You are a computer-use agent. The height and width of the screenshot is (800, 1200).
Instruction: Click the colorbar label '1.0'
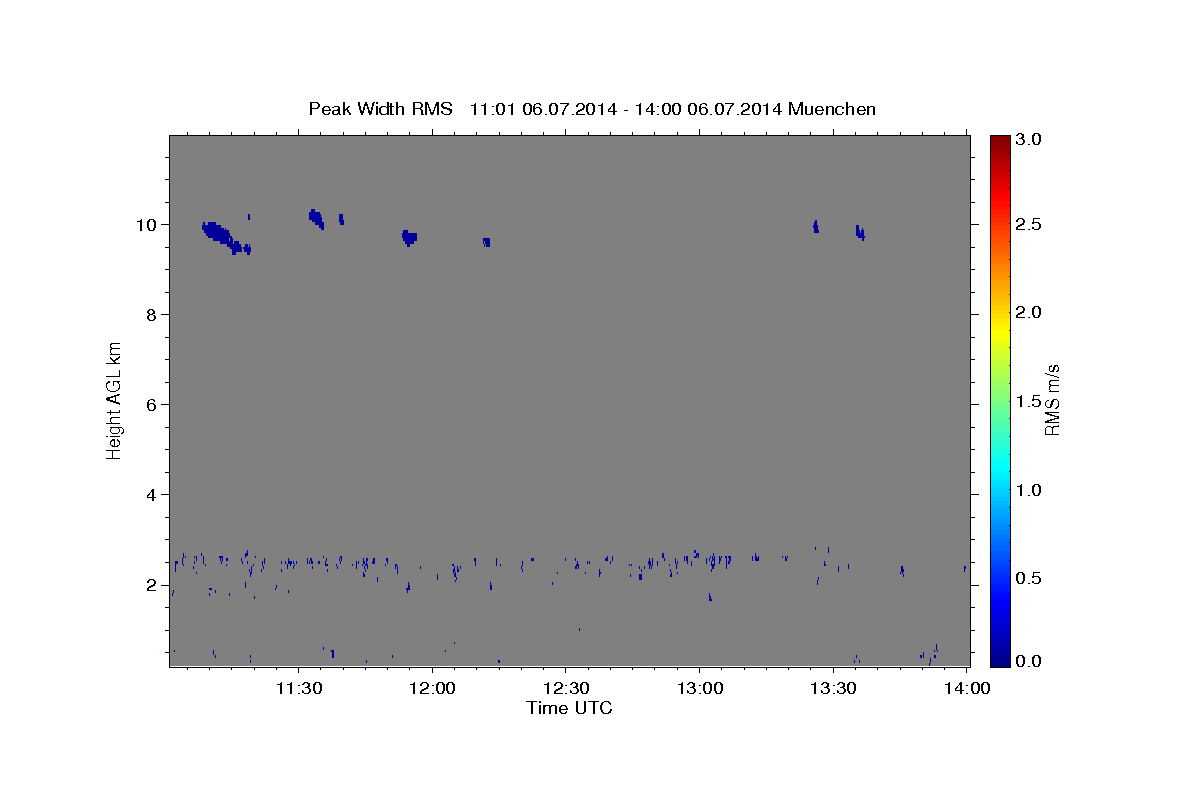point(1028,491)
